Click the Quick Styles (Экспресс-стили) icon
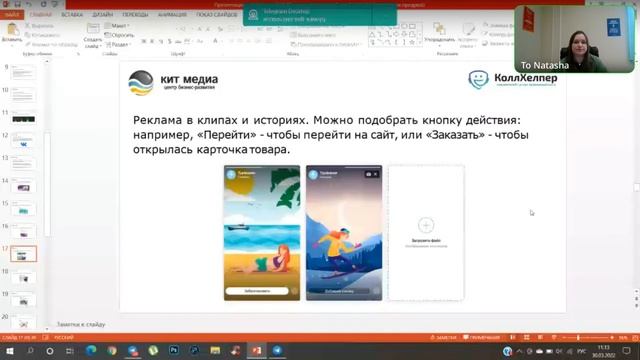Image resolution: width=640 pixels, height=360 pixels. tap(468, 29)
